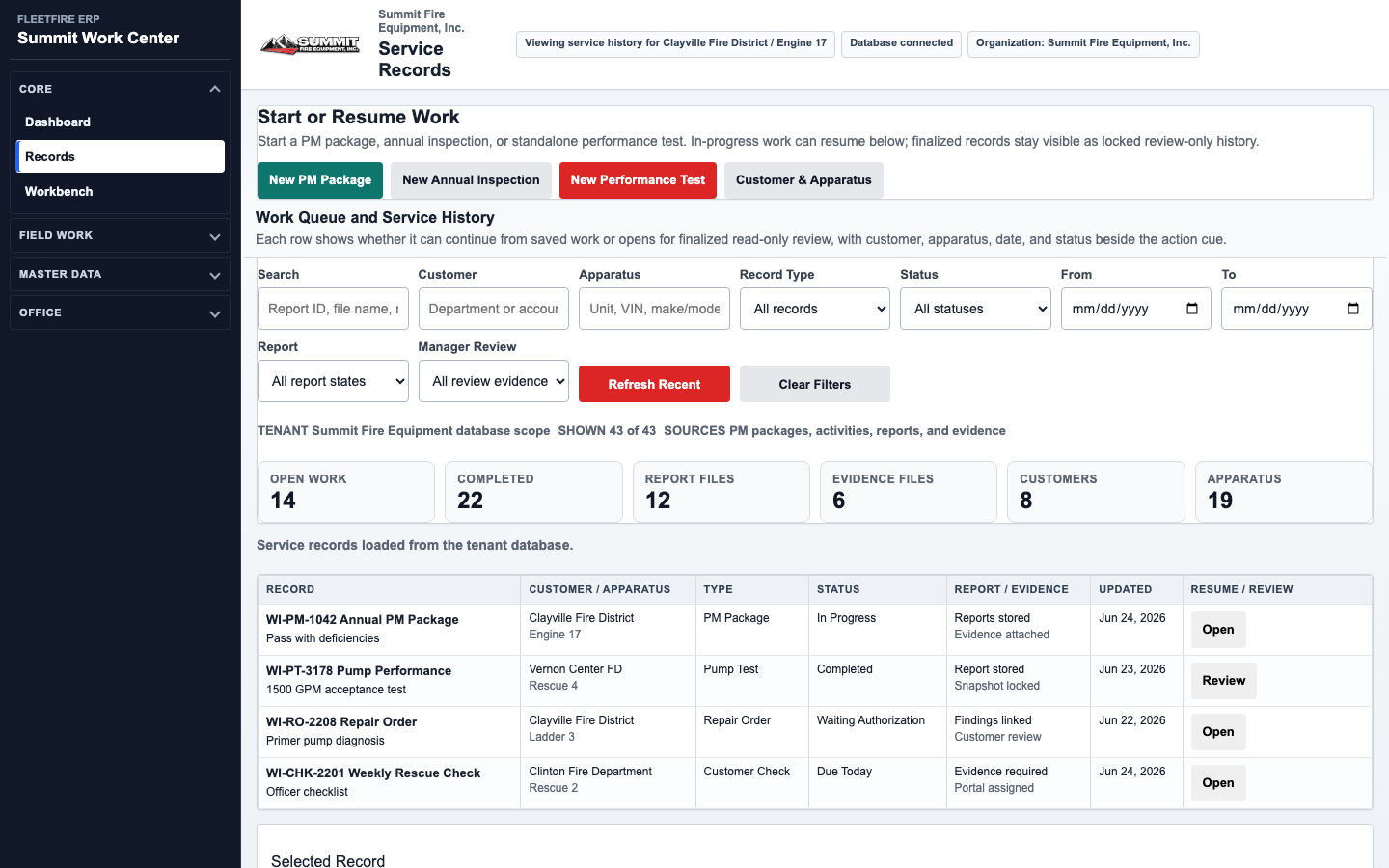Click the Evidence Files 6 stat card

pos(909,492)
